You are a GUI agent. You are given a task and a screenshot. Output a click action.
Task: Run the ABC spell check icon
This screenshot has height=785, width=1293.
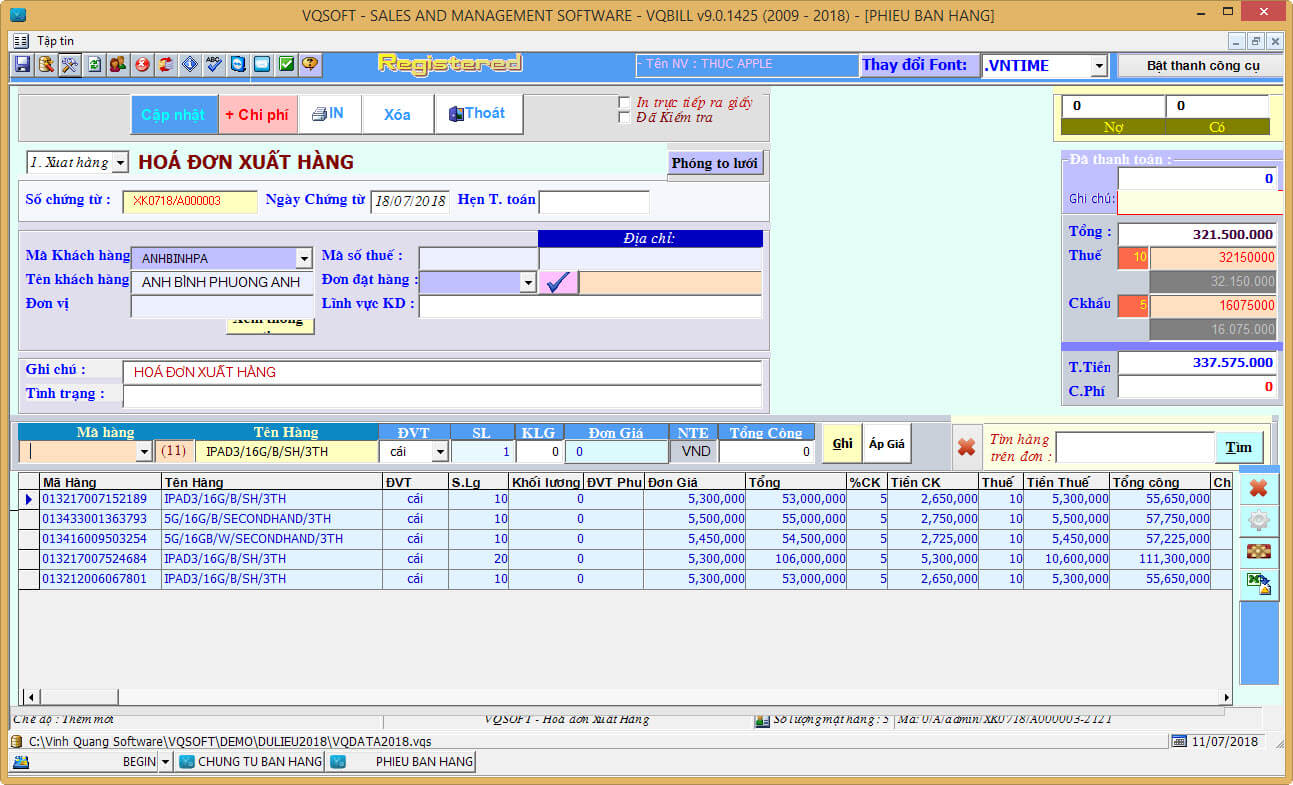(214, 64)
